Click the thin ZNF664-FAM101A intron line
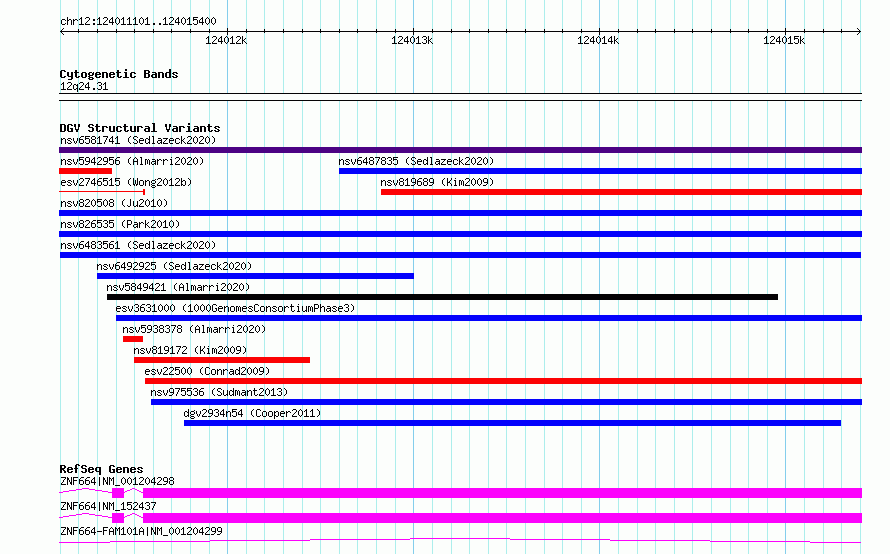890x554 pixels. pyautogui.click(x=460, y=540)
